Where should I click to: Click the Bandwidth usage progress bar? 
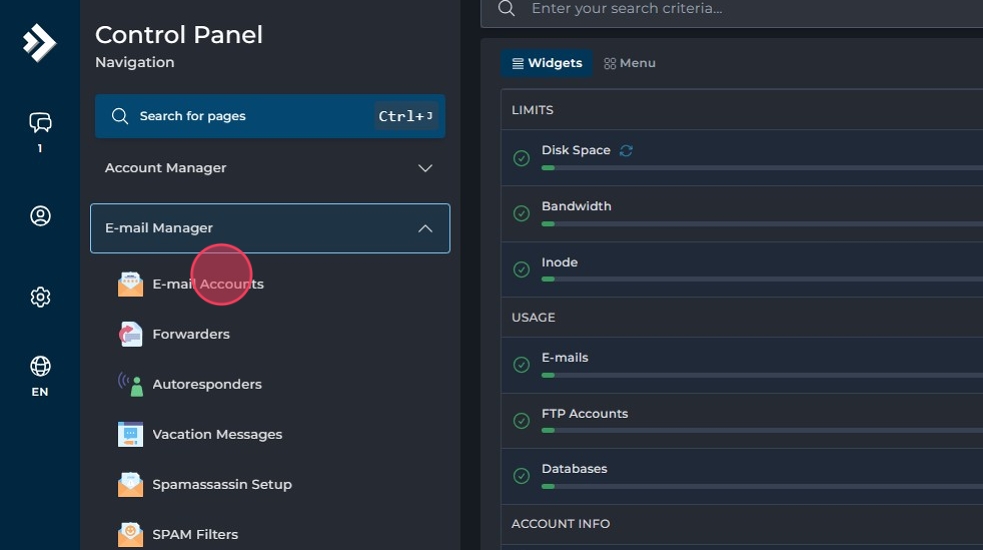[x=760, y=224]
